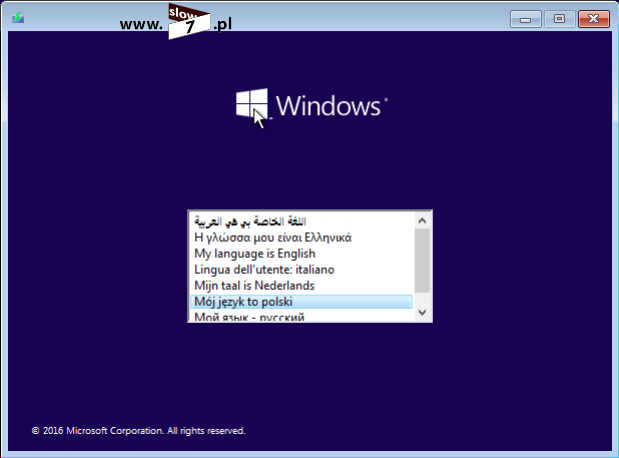619x458 pixels.
Task: Click the language list scroll down arrow
Action: coord(422,312)
